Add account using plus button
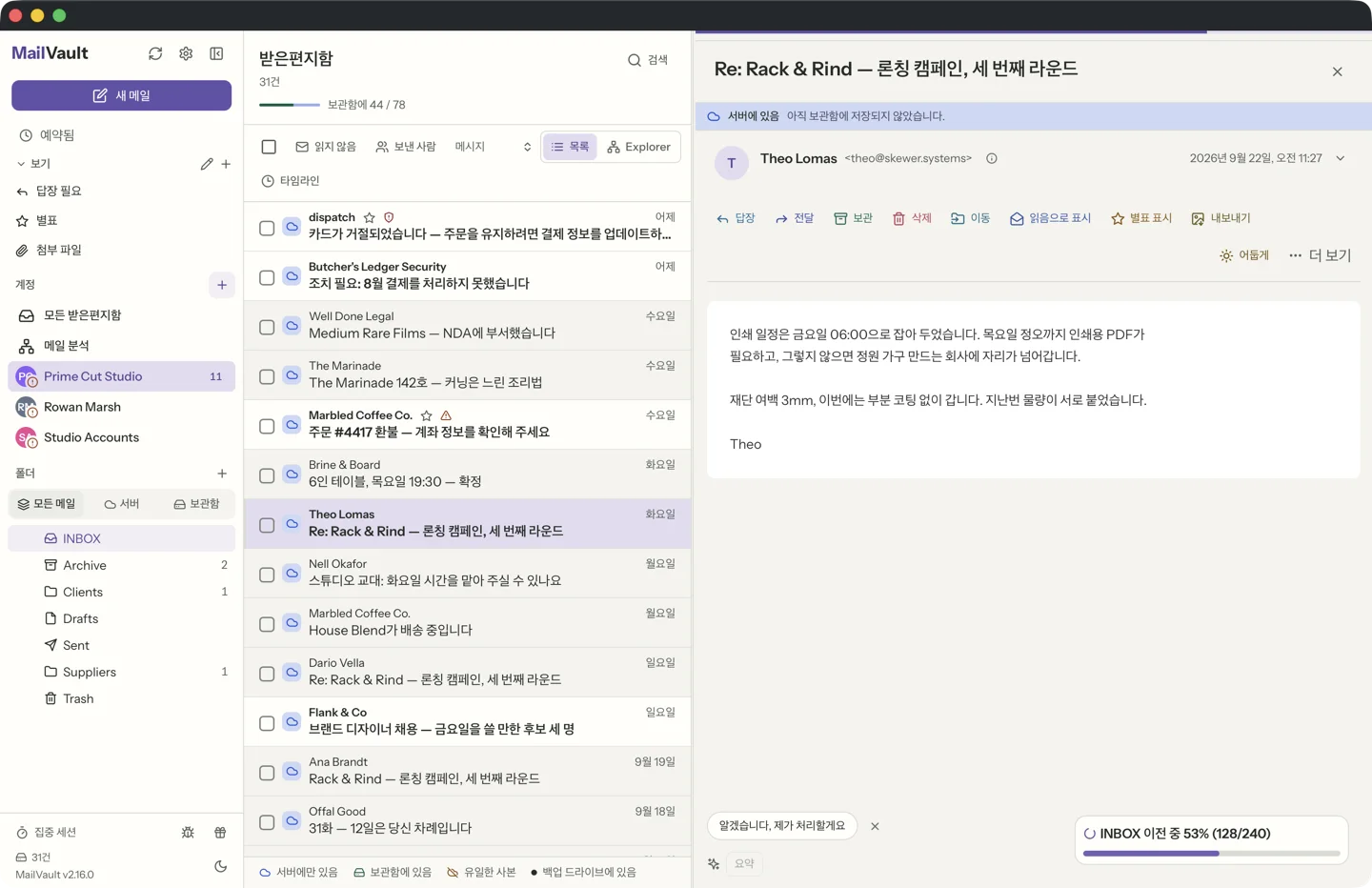Viewport: 1372px width, 888px height. 222,285
